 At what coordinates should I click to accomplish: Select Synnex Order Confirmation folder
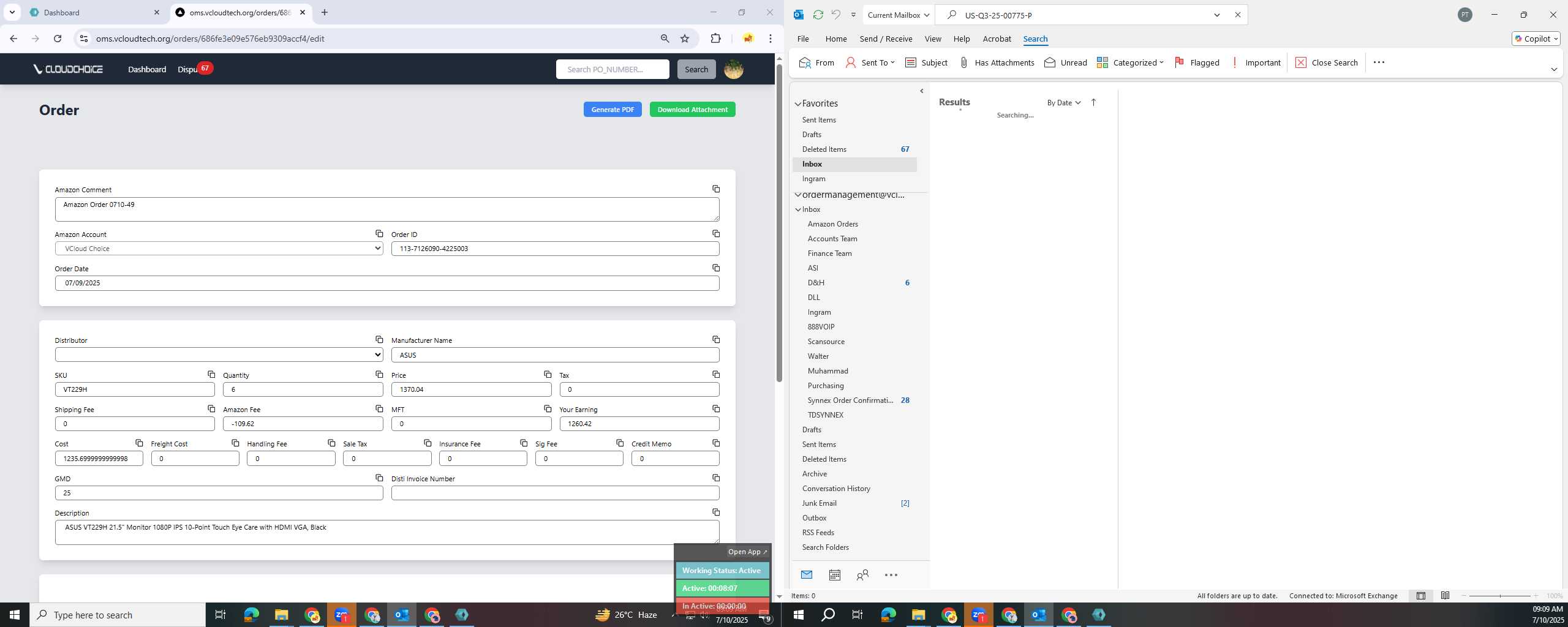850,400
